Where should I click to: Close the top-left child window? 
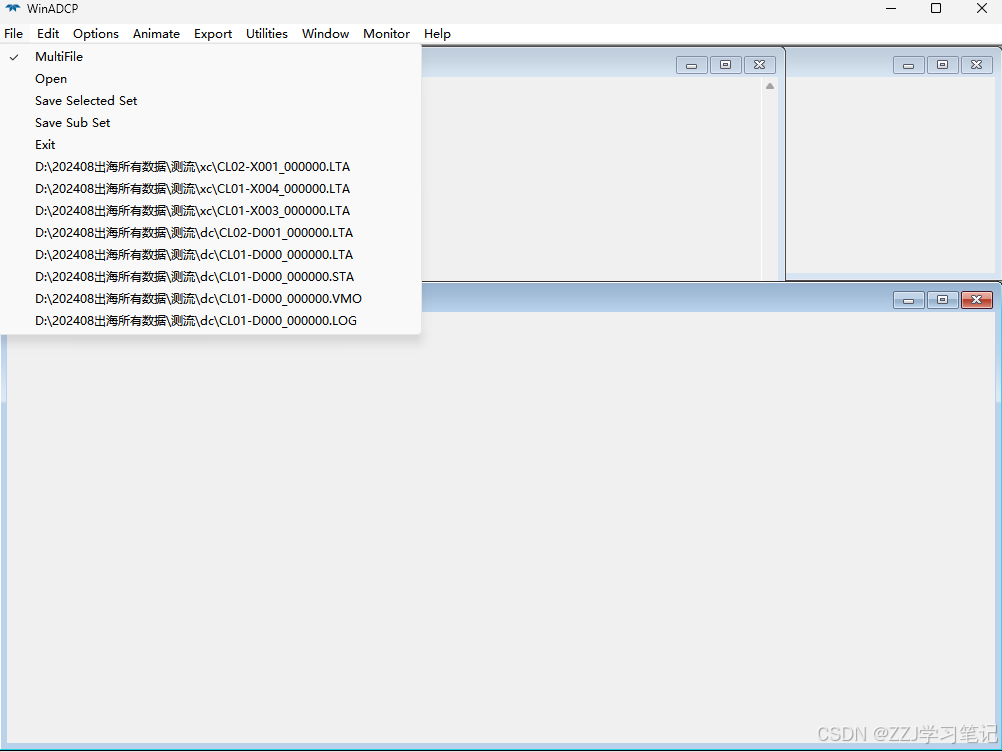[759, 65]
